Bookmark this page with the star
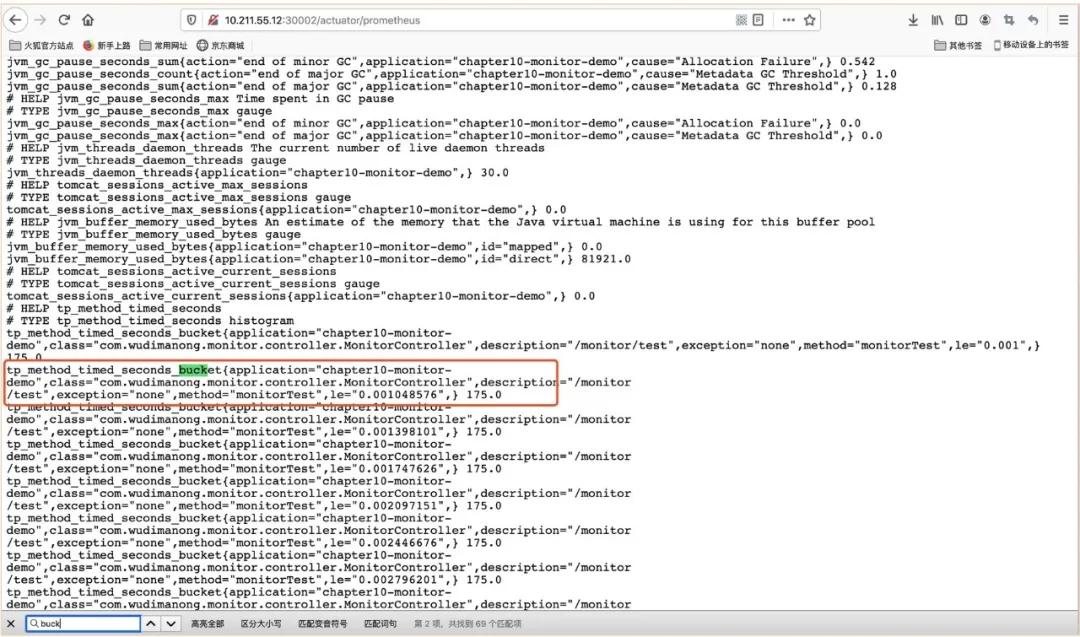The image size is (1080, 637). coord(810,20)
